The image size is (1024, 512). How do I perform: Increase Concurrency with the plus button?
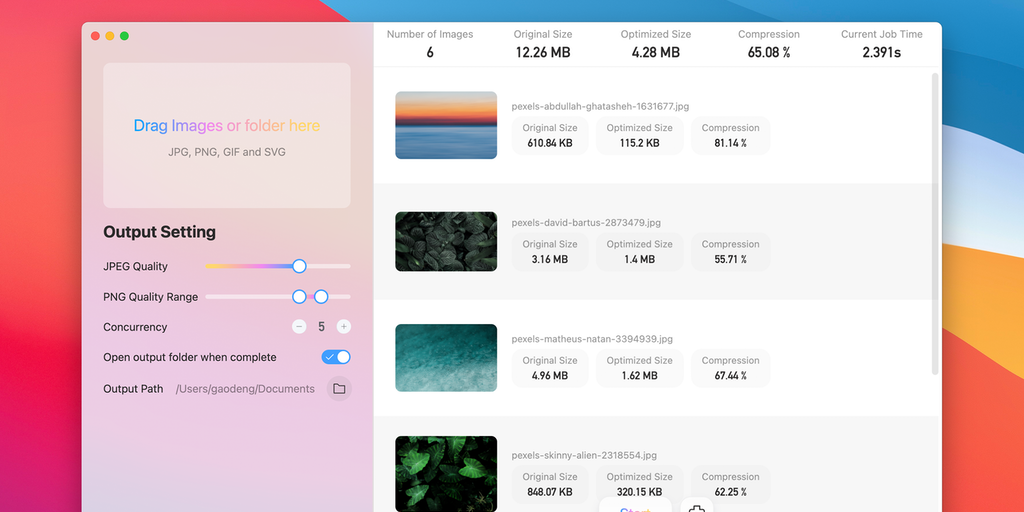[x=344, y=327]
